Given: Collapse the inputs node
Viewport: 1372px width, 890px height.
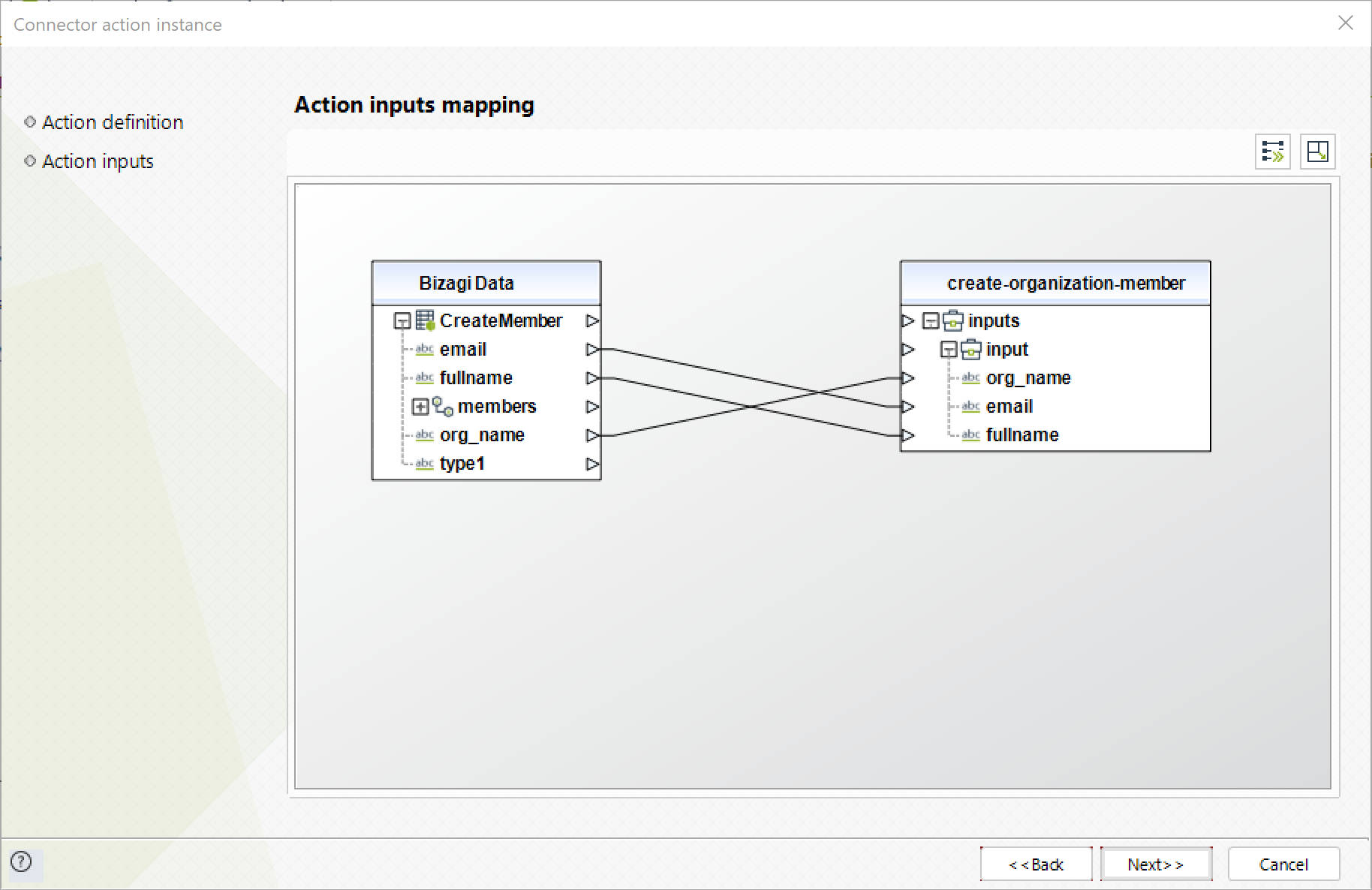Looking at the screenshot, I should coord(931,321).
